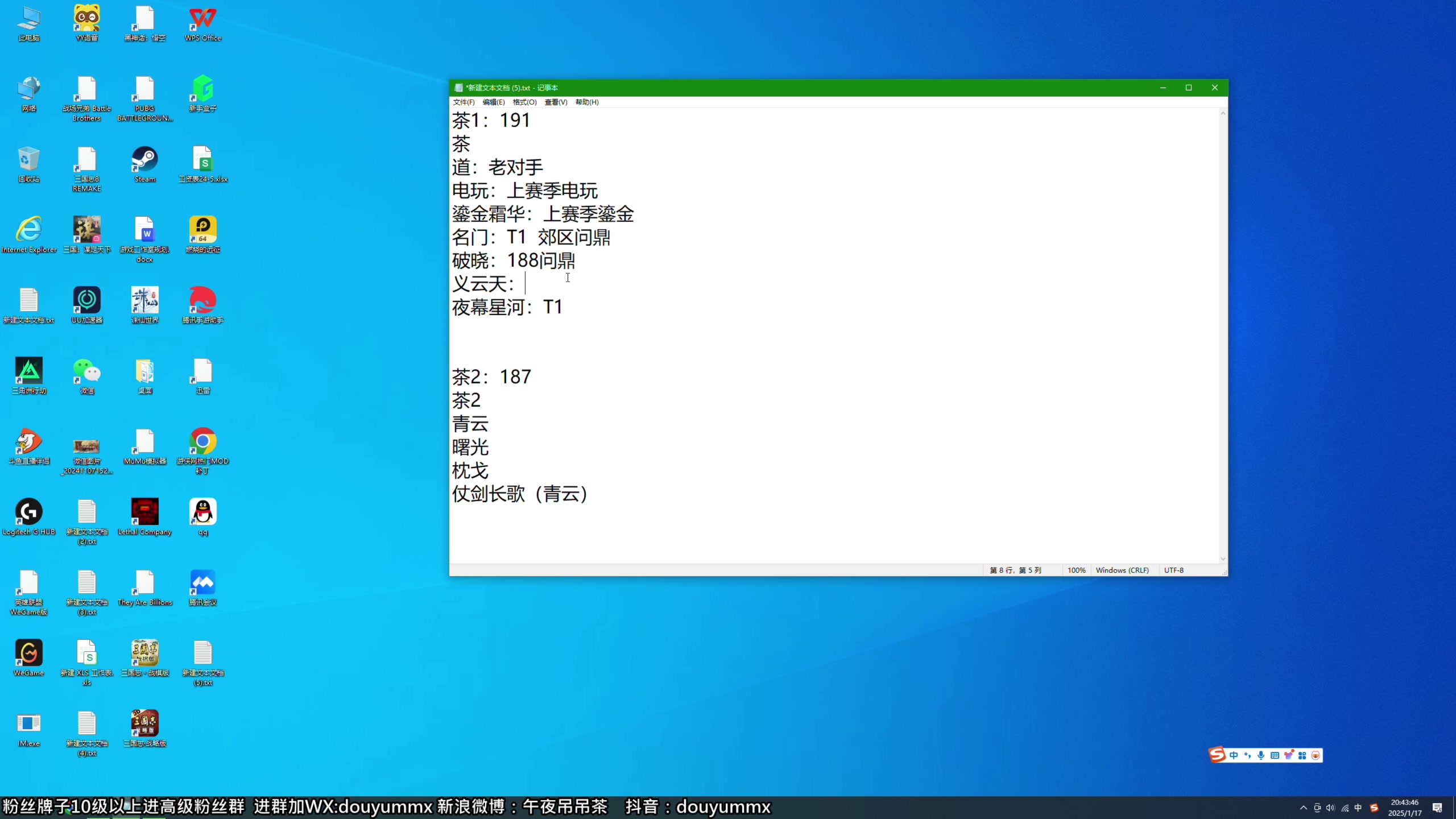Viewport: 1456px width, 819px height.
Task: Click the Windows (CRLF) status bar entry
Action: click(1122, 570)
